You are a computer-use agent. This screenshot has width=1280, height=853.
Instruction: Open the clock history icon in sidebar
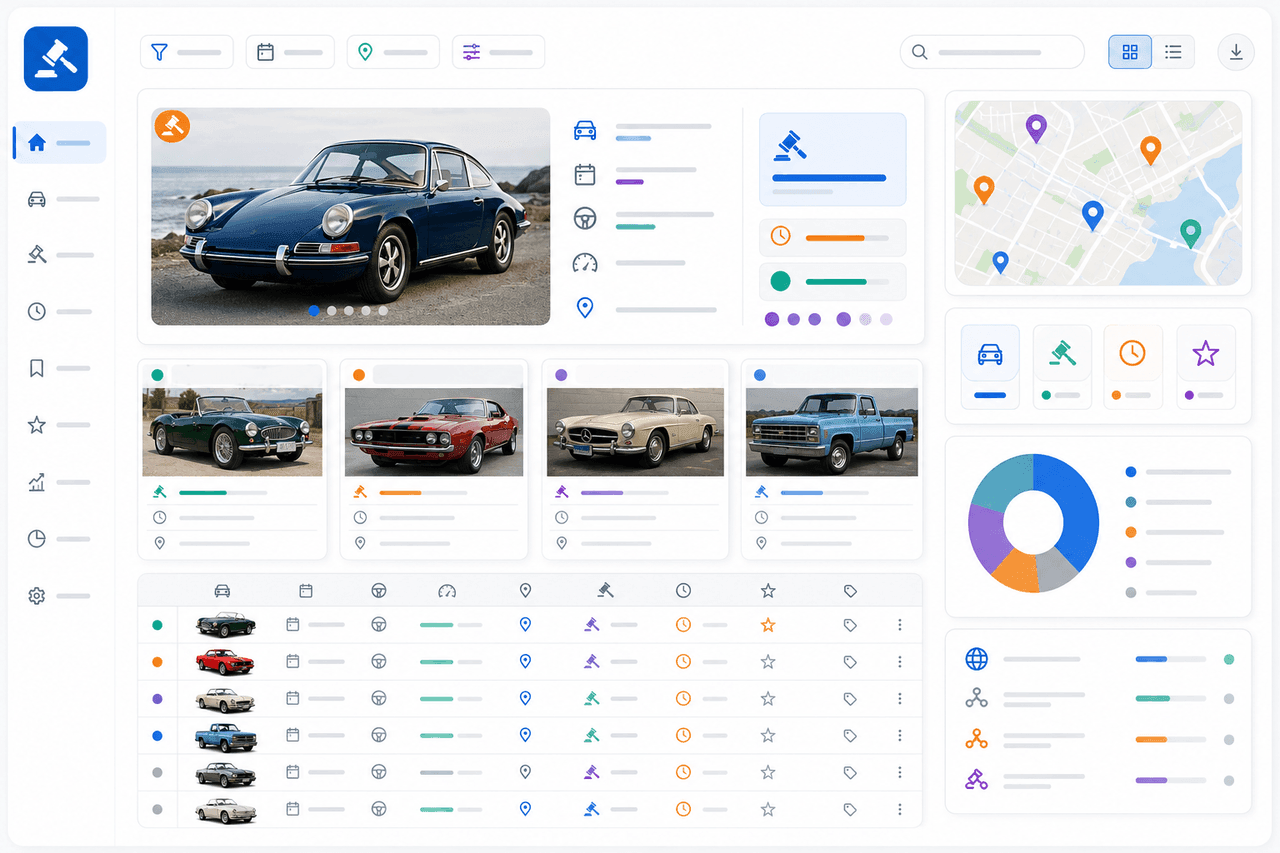coord(37,312)
